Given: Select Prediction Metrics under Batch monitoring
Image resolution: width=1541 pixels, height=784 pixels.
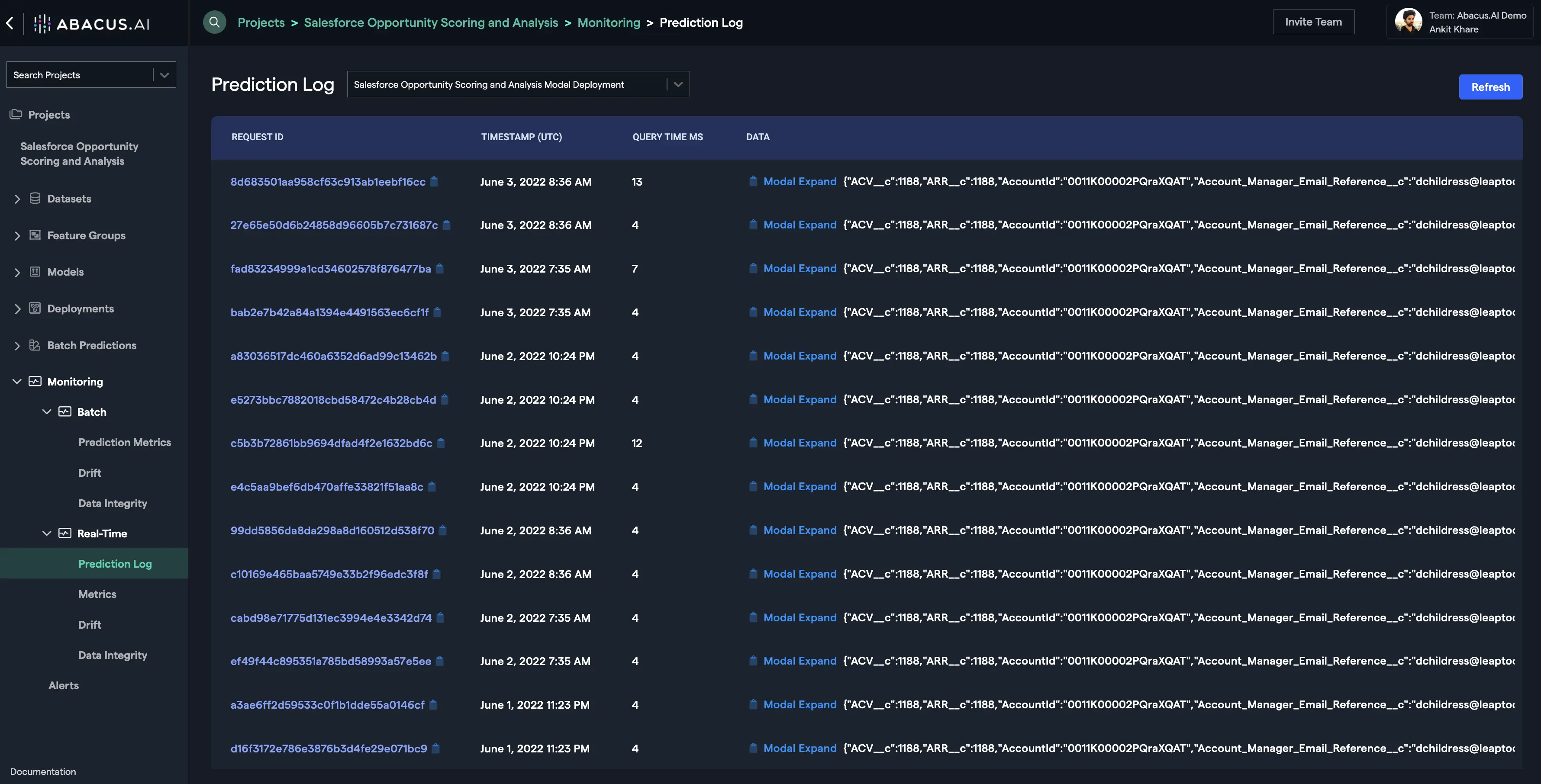Looking at the screenshot, I should click(124, 442).
